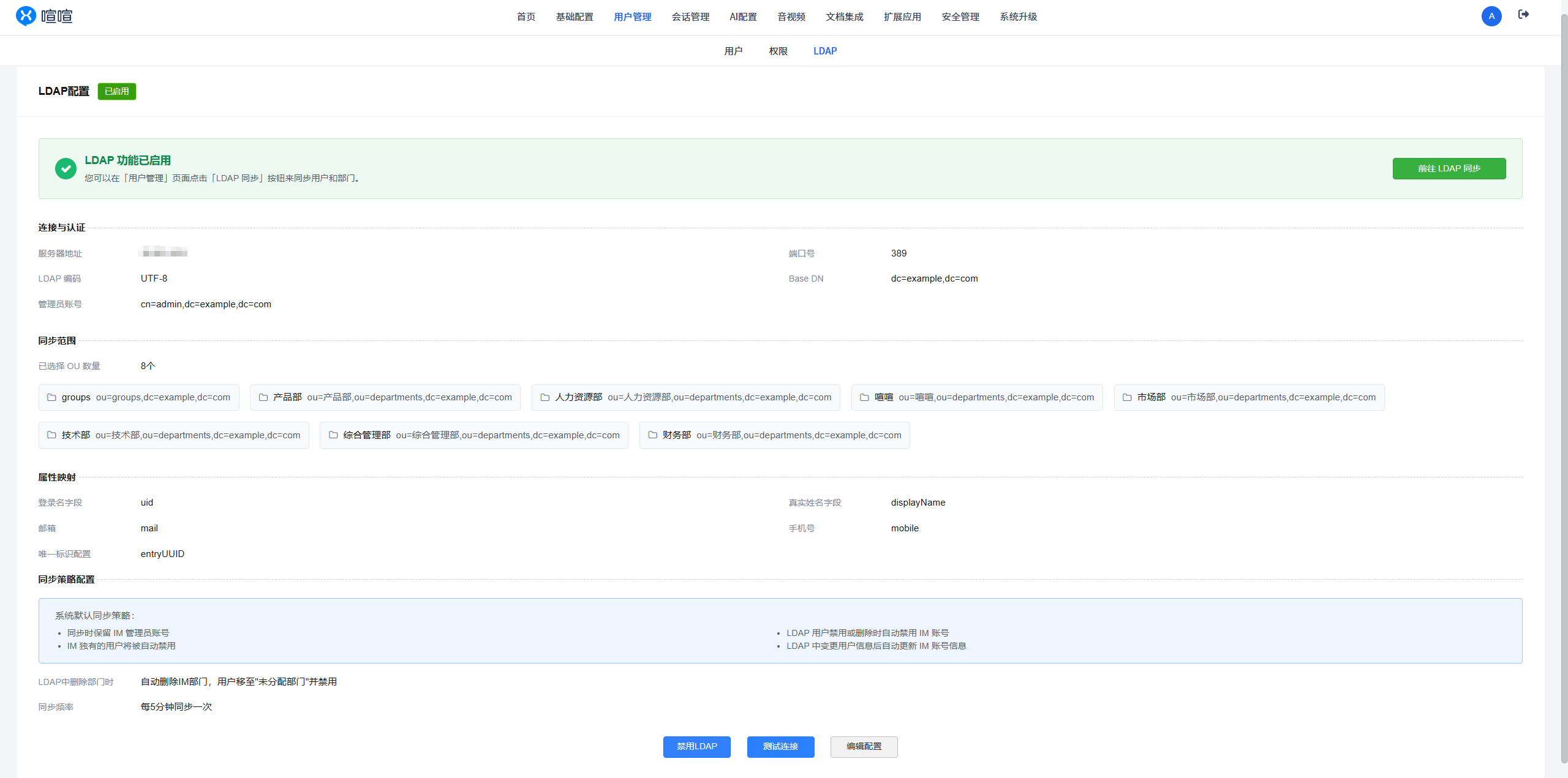Viewport: 1568px width, 778px height.
Task: Click the 前往 LDAP 同步 button
Action: pyautogui.click(x=1449, y=169)
